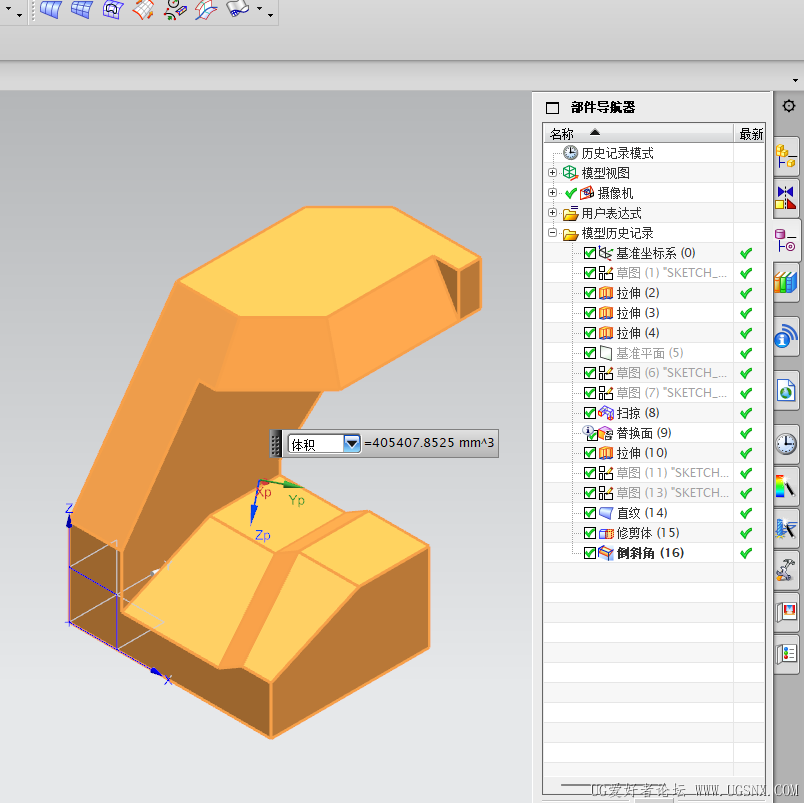The image size is (804, 803).
Task: Open the History clock sidebar tab
Action: 786,444
